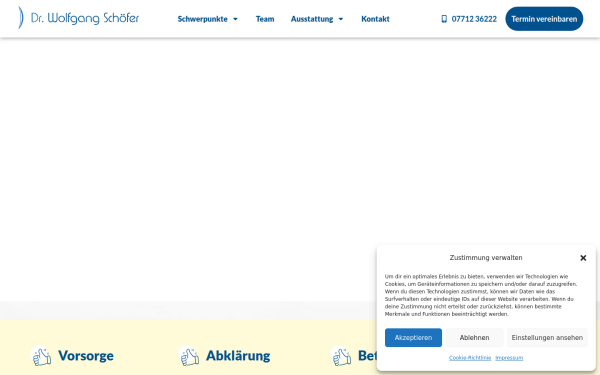The height and width of the screenshot is (375, 600).
Task: Click the Abklärung heading
Action: point(238,356)
